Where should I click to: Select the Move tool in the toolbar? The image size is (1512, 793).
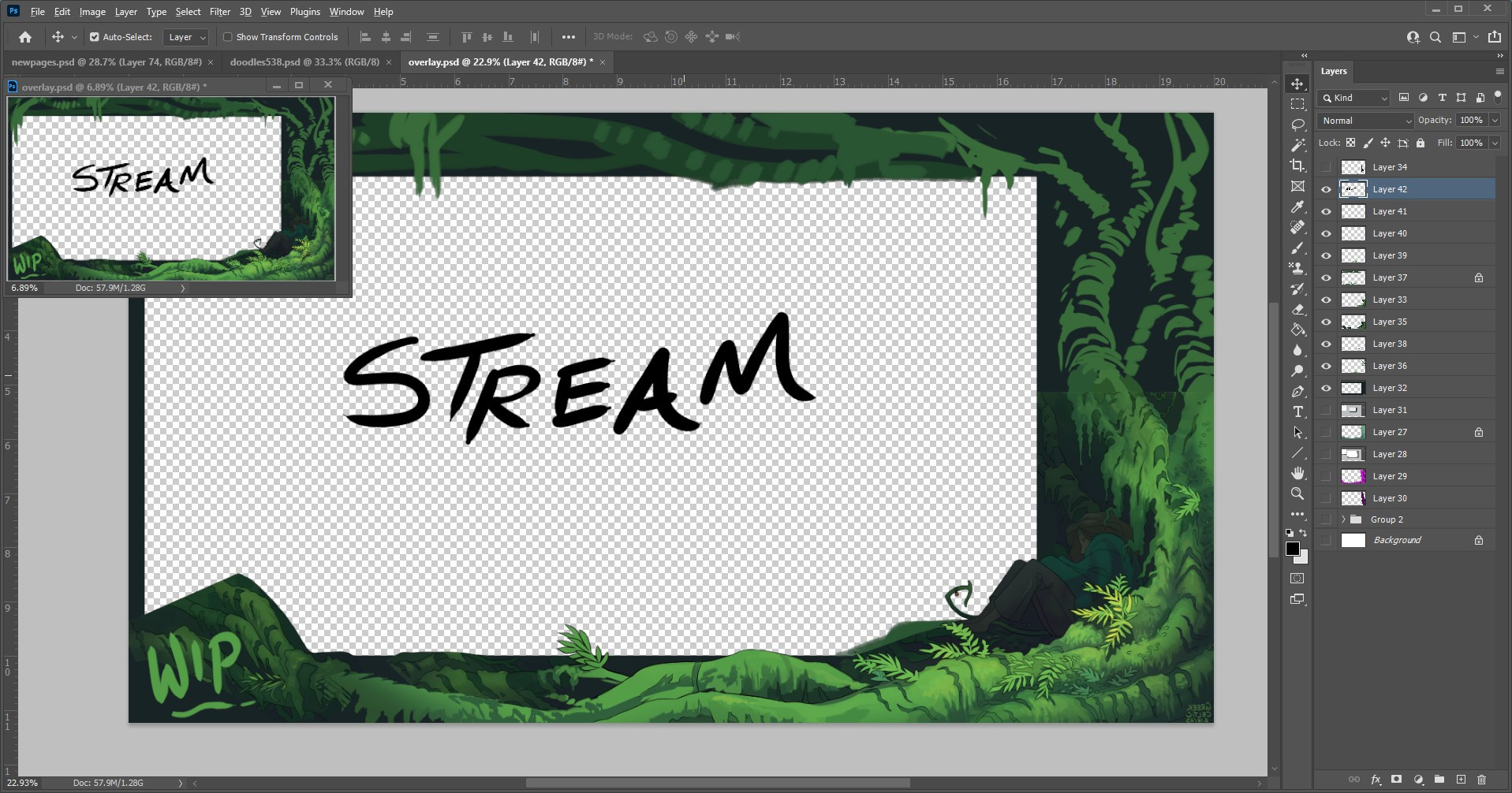1297,84
